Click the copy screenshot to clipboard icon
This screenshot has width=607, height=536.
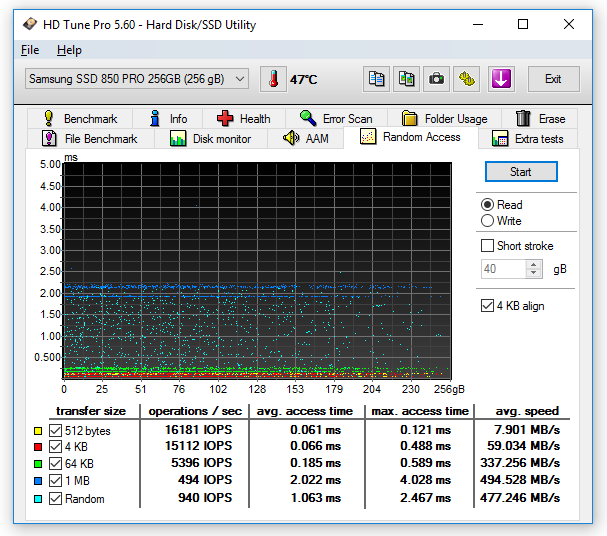coord(406,79)
